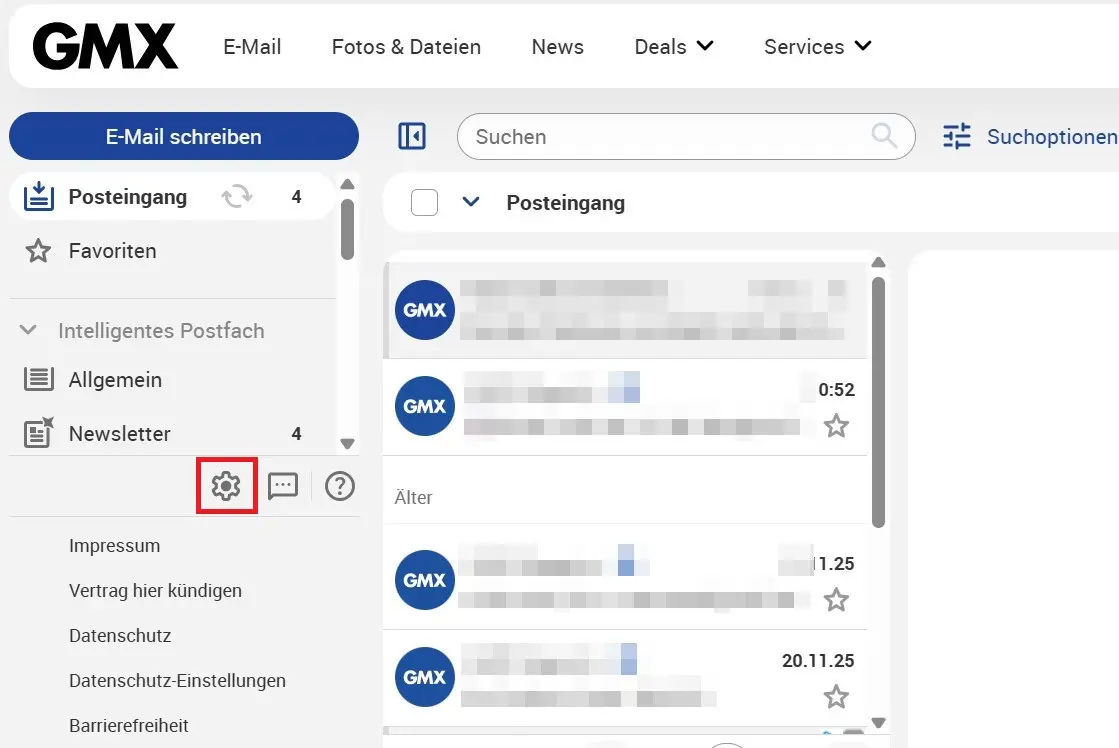
Task: Click the help question mark icon
Action: tap(339, 485)
